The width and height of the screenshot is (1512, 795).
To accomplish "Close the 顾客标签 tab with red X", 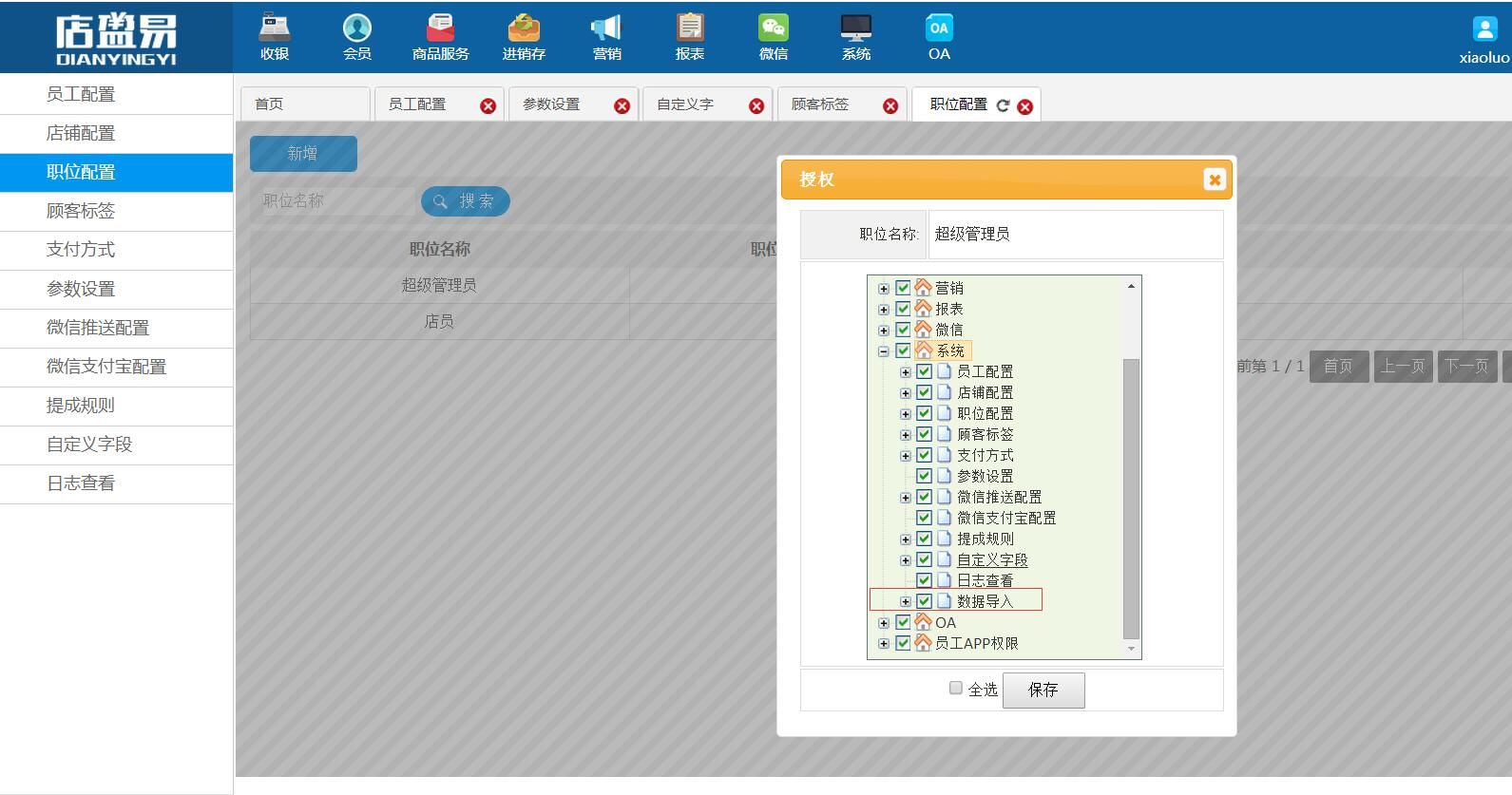I will point(890,106).
